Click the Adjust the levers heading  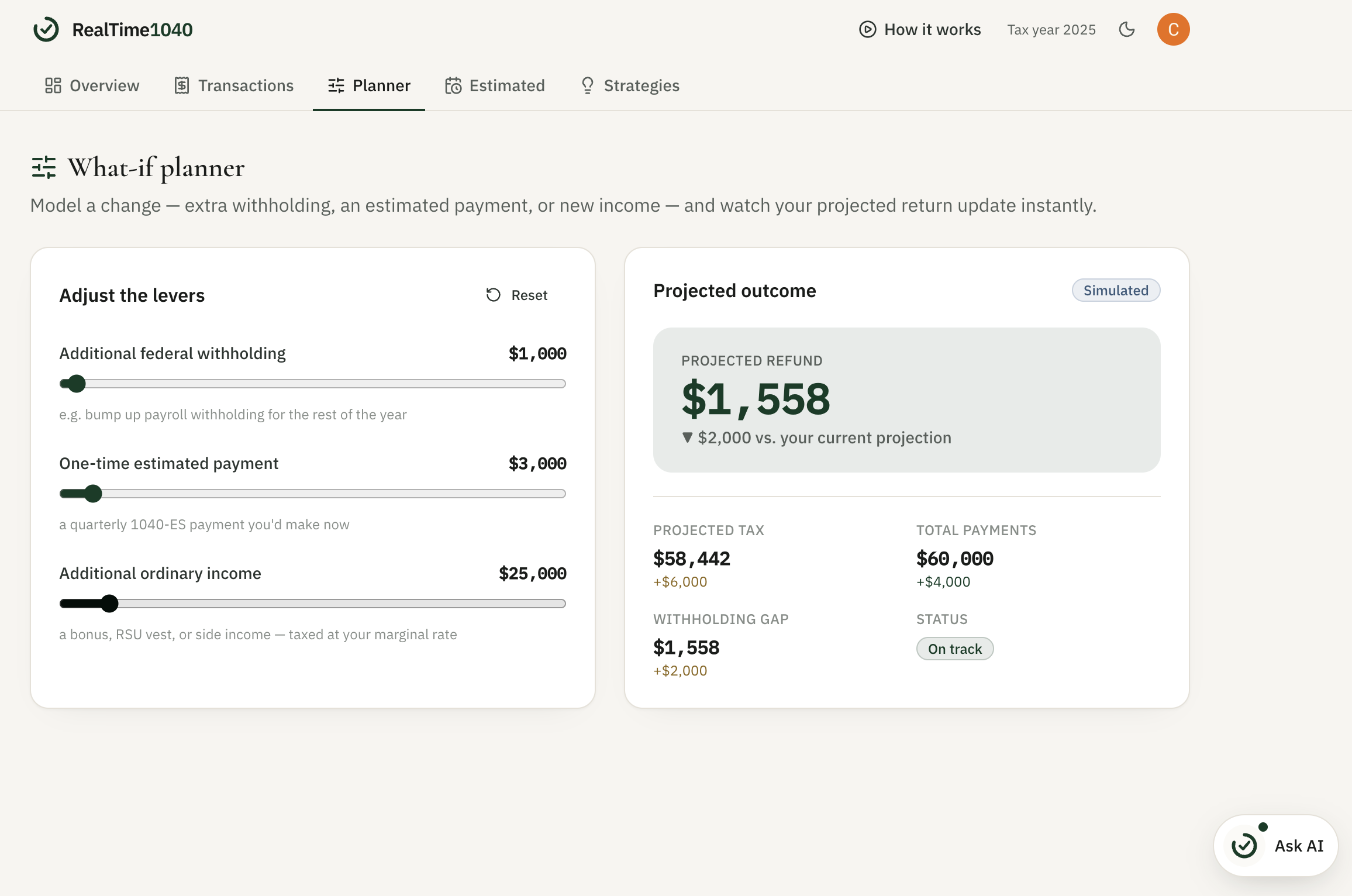(x=132, y=295)
